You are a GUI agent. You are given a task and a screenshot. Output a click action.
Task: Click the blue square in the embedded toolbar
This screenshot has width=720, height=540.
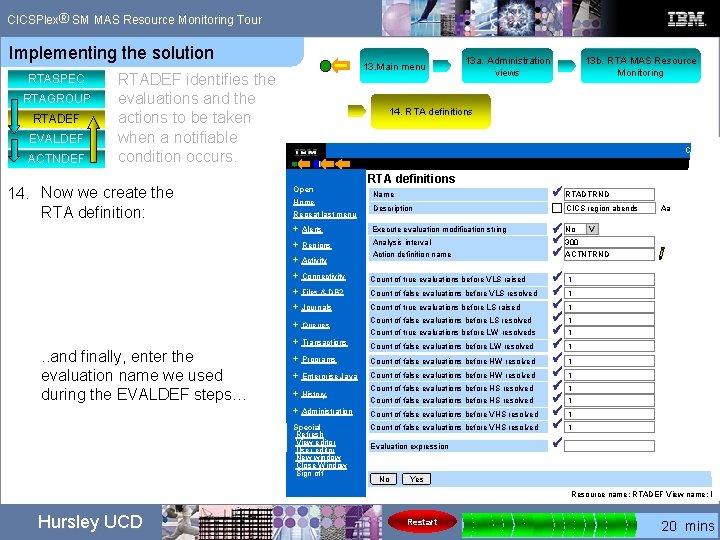pyautogui.click(x=316, y=164)
